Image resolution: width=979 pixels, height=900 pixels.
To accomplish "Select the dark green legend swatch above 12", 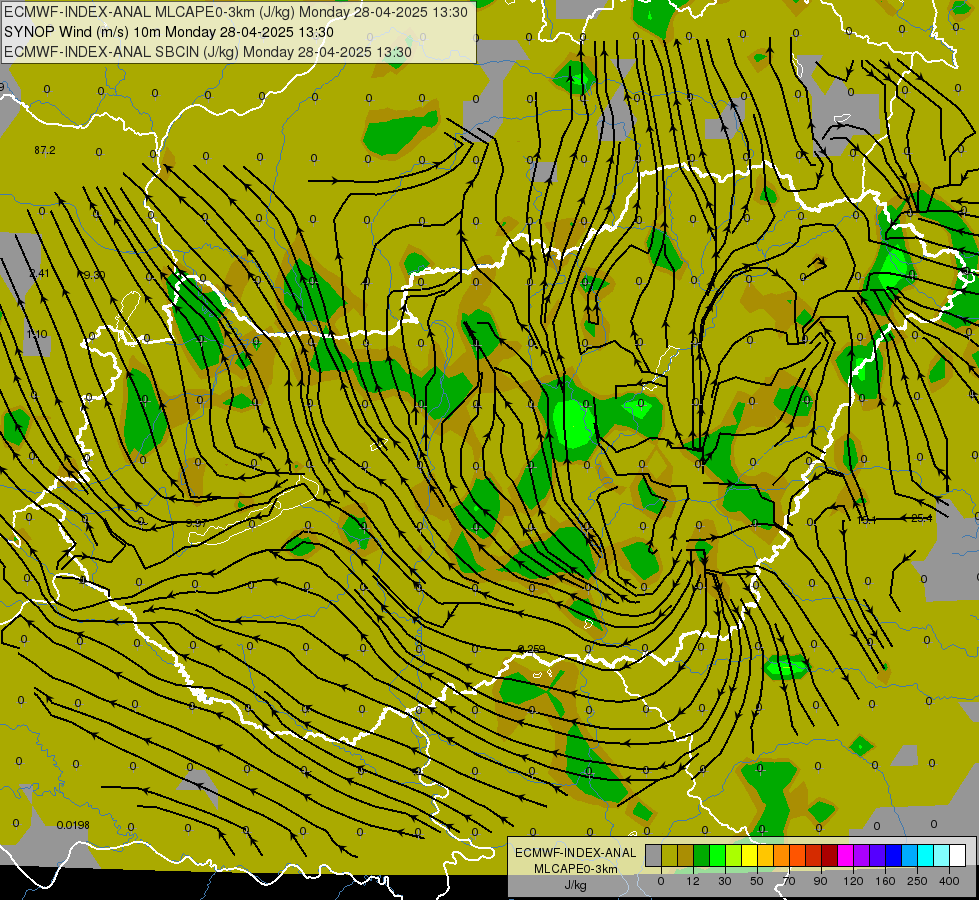I will click(702, 856).
